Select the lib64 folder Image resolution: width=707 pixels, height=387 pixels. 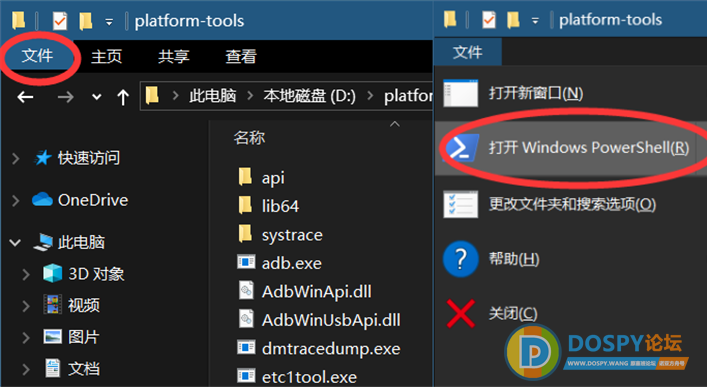click(280, 206)
